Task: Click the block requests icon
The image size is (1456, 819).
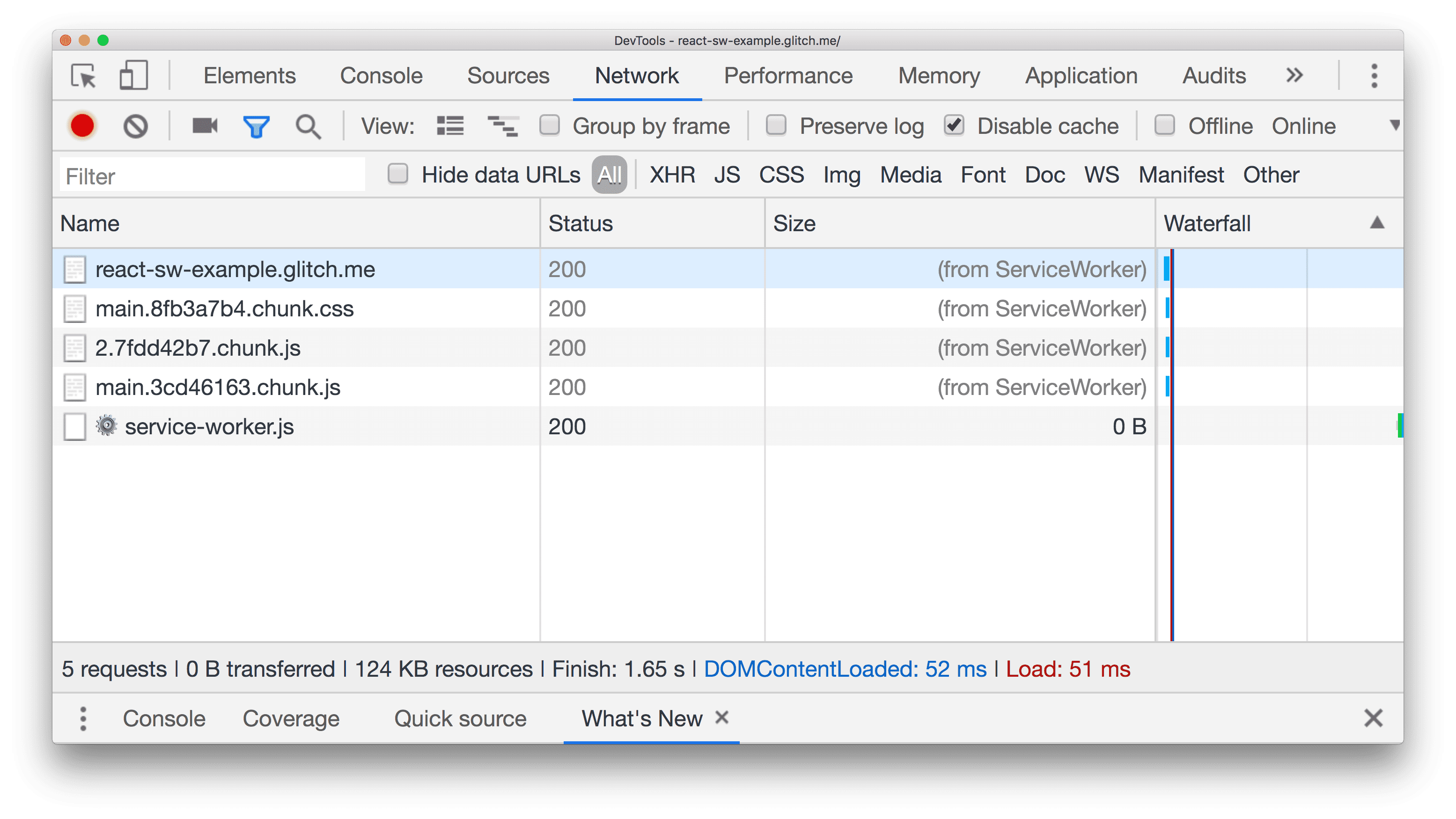Action: pyautogui.click(x=136, y=126)
